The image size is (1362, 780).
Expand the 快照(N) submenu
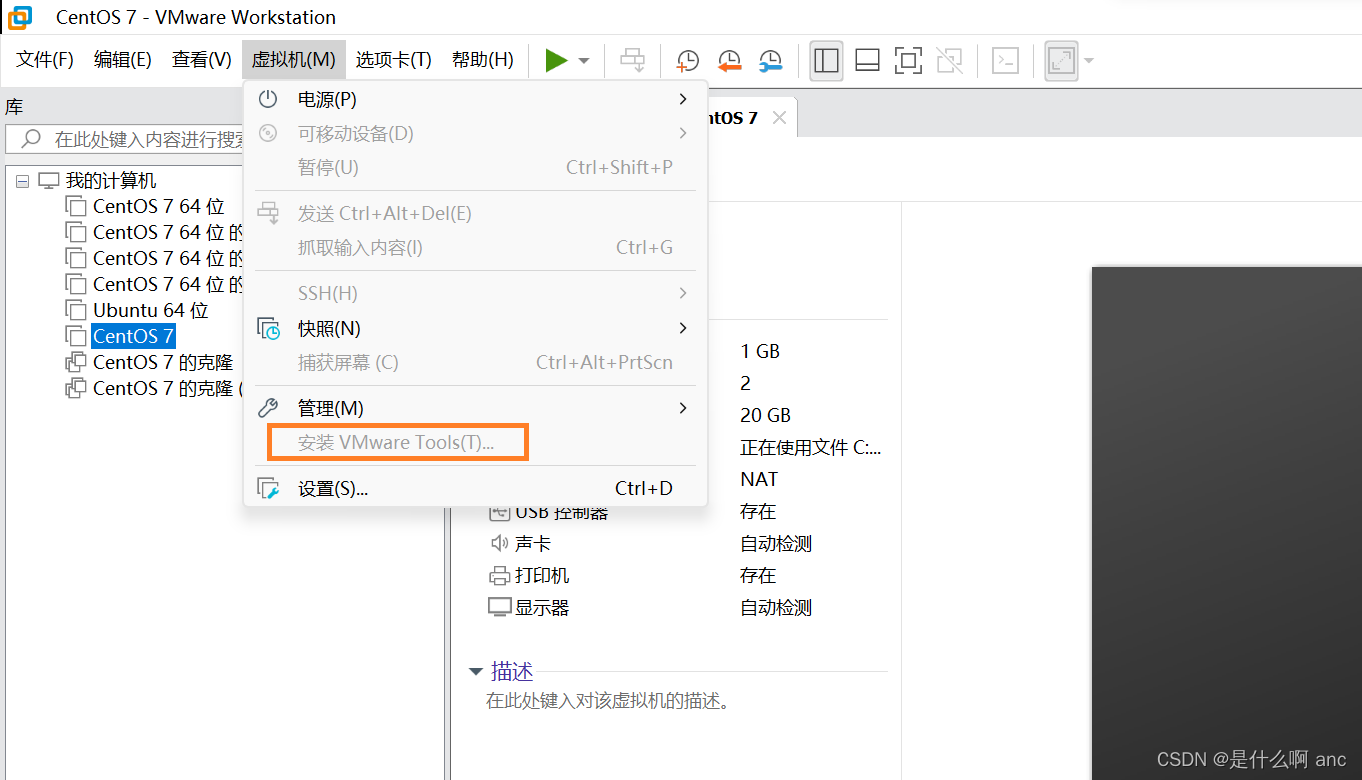click(475, 328)
